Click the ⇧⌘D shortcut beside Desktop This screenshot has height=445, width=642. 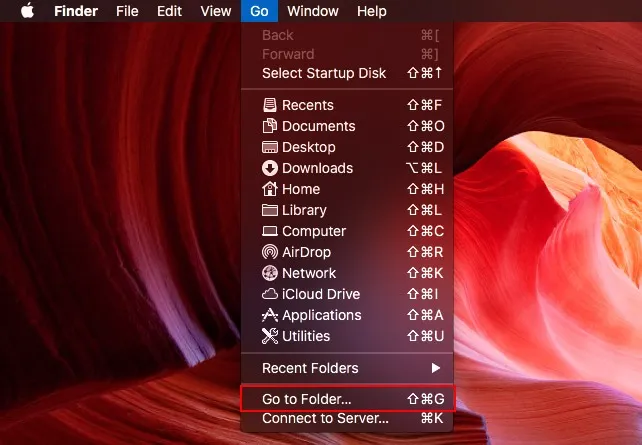coord(425,147)
